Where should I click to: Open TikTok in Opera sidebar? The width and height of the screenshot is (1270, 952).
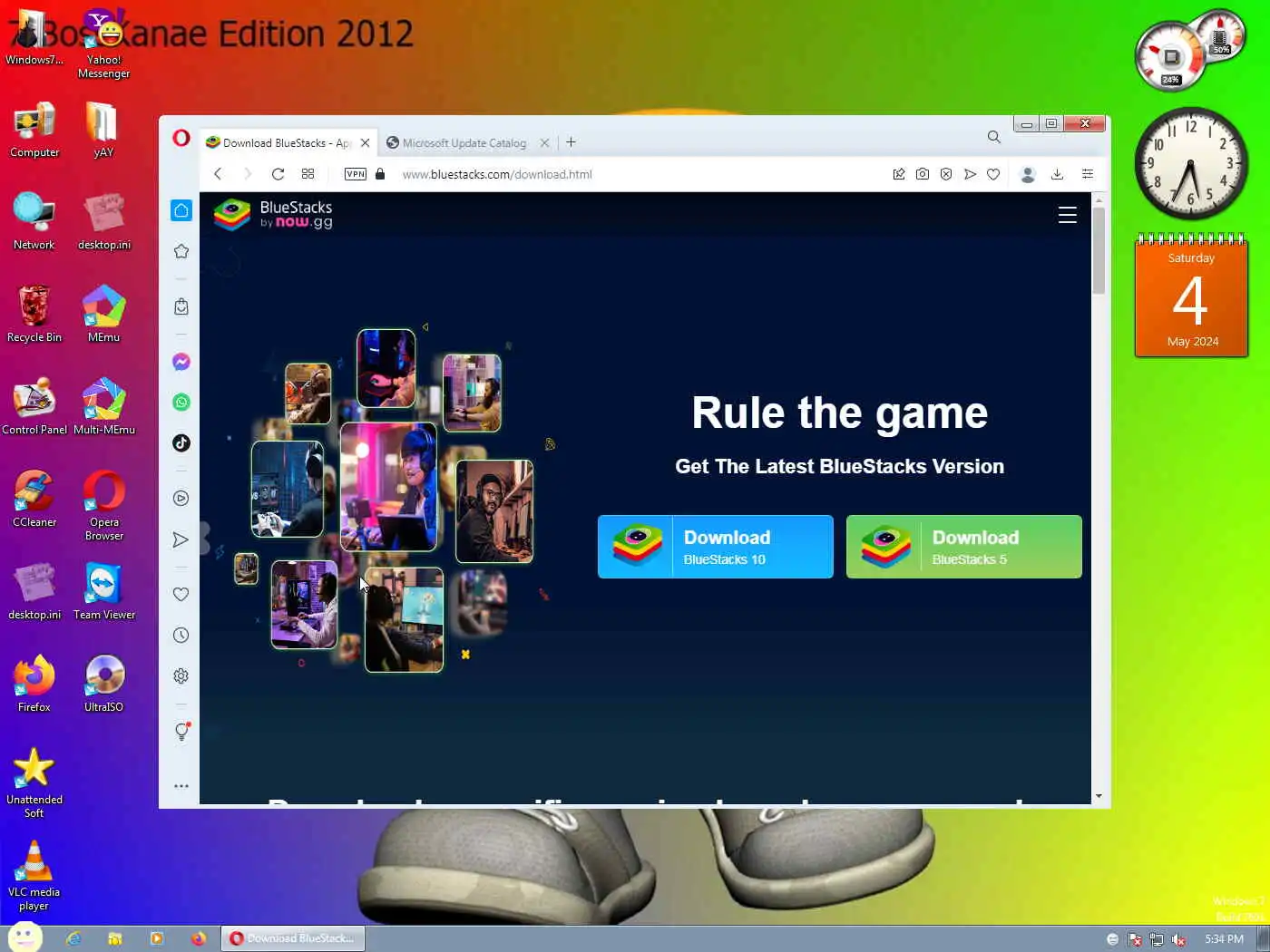coord(181,442)
